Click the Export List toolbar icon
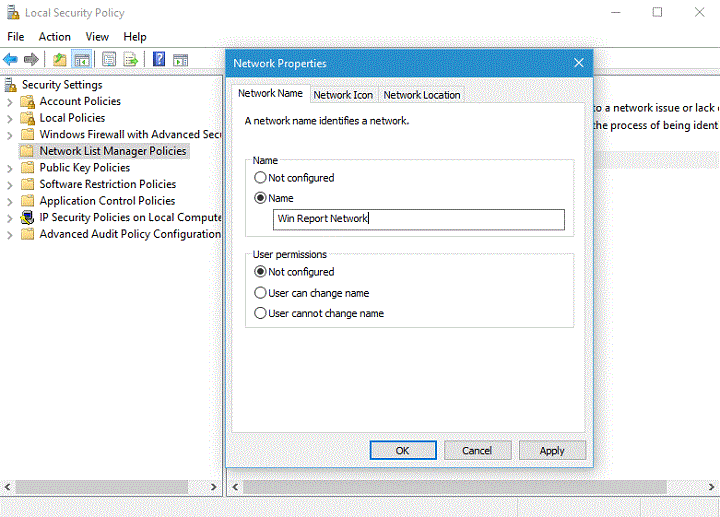This screenshot has height=517, width=720. (130, 59)
